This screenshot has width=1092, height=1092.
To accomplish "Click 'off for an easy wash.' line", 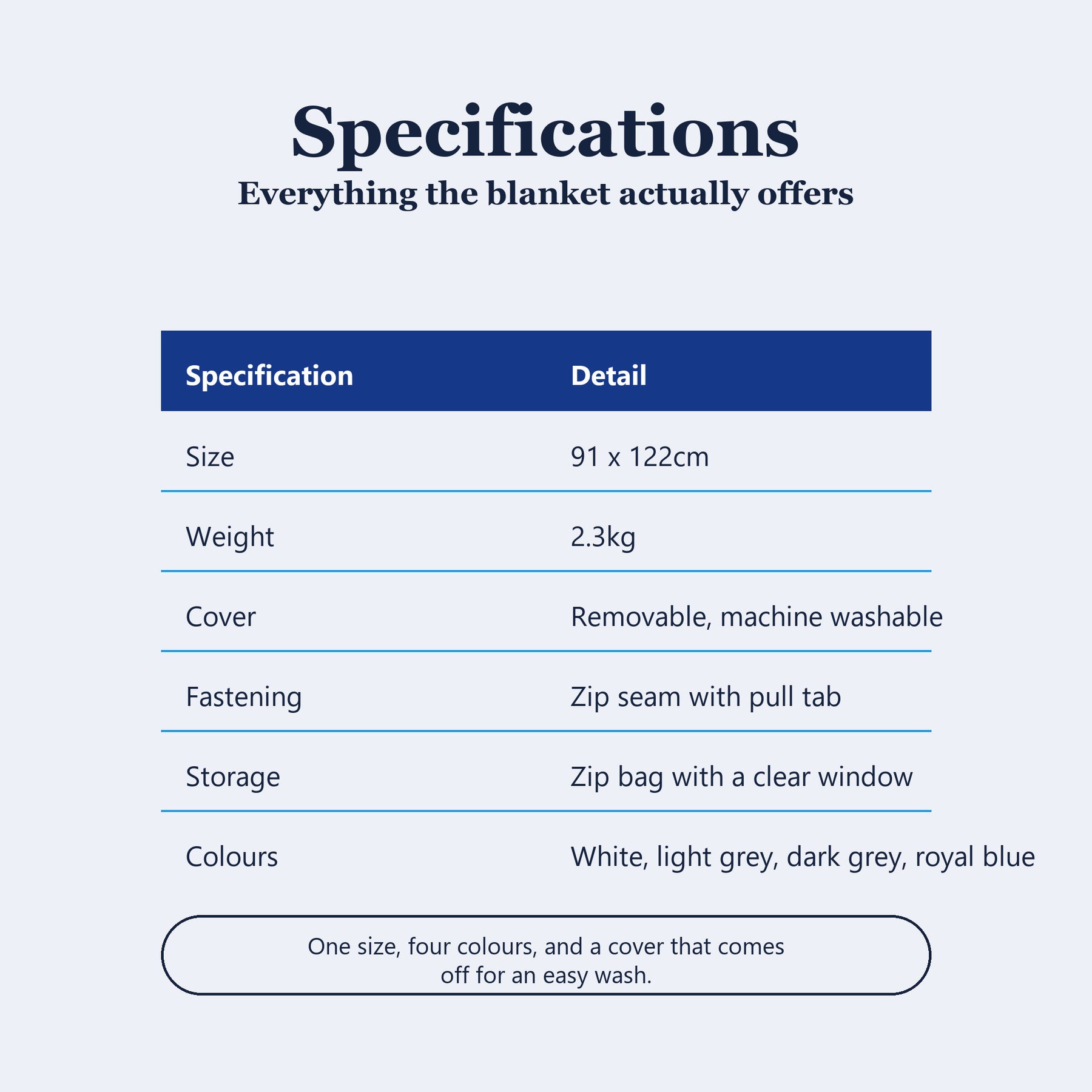I will point(546,976).
